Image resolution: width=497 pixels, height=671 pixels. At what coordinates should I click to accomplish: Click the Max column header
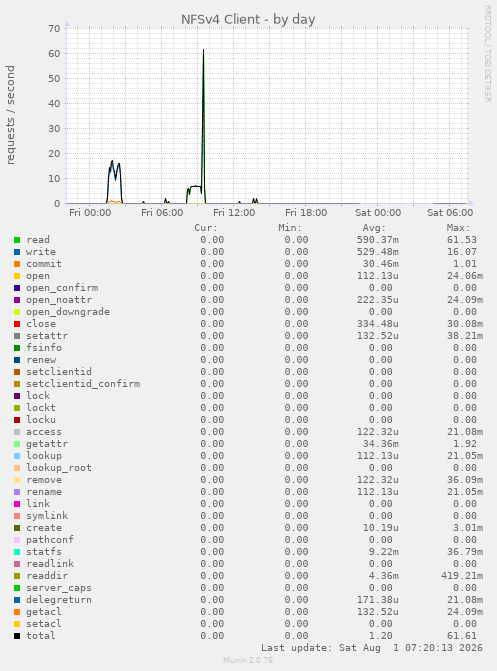click(x=458, y=228)
